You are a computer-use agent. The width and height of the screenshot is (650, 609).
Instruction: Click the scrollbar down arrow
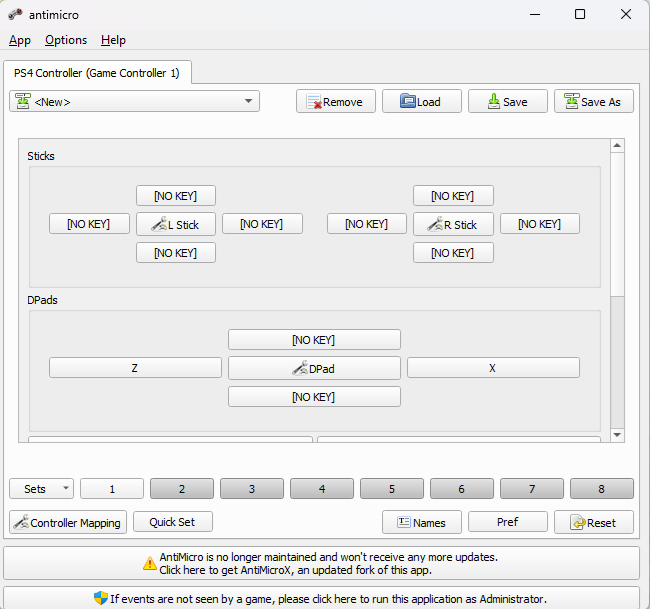coord(617,435)
